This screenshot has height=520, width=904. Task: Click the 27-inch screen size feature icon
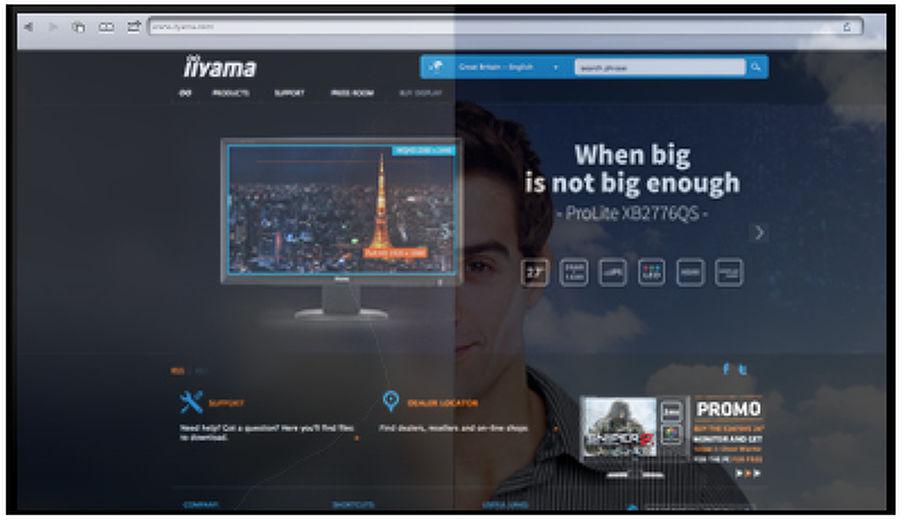[x=536, y=272]
